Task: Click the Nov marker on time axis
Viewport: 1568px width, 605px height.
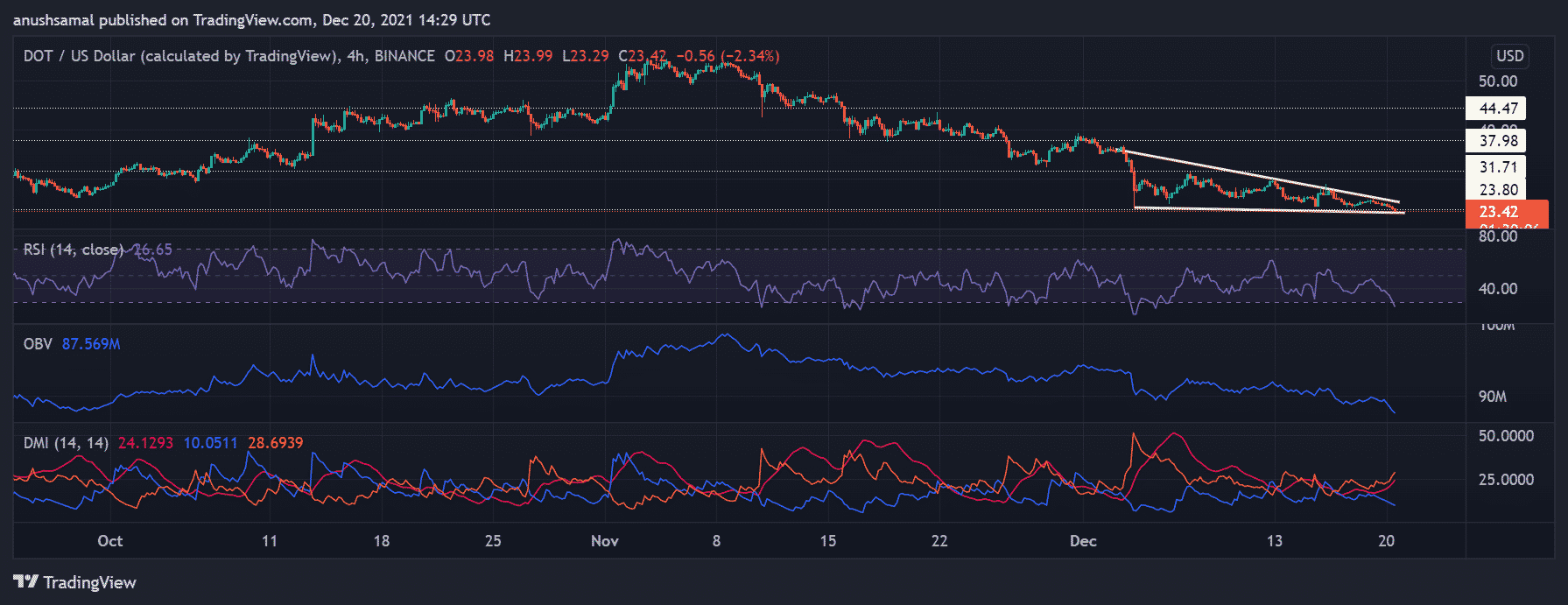Action: pyautogui.click(x=604, y=541)
